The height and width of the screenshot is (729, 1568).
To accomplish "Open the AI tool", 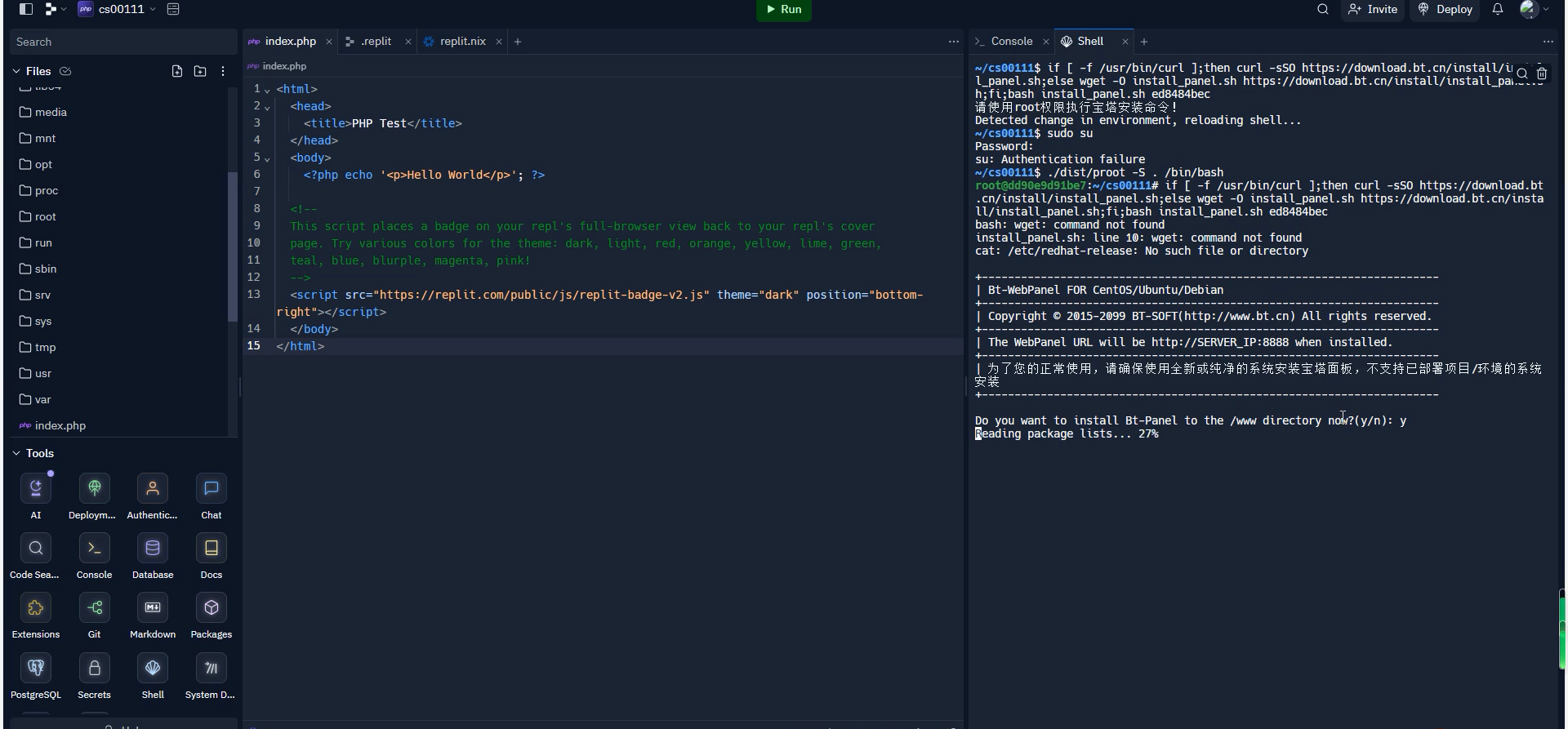I will coord(36,489).
